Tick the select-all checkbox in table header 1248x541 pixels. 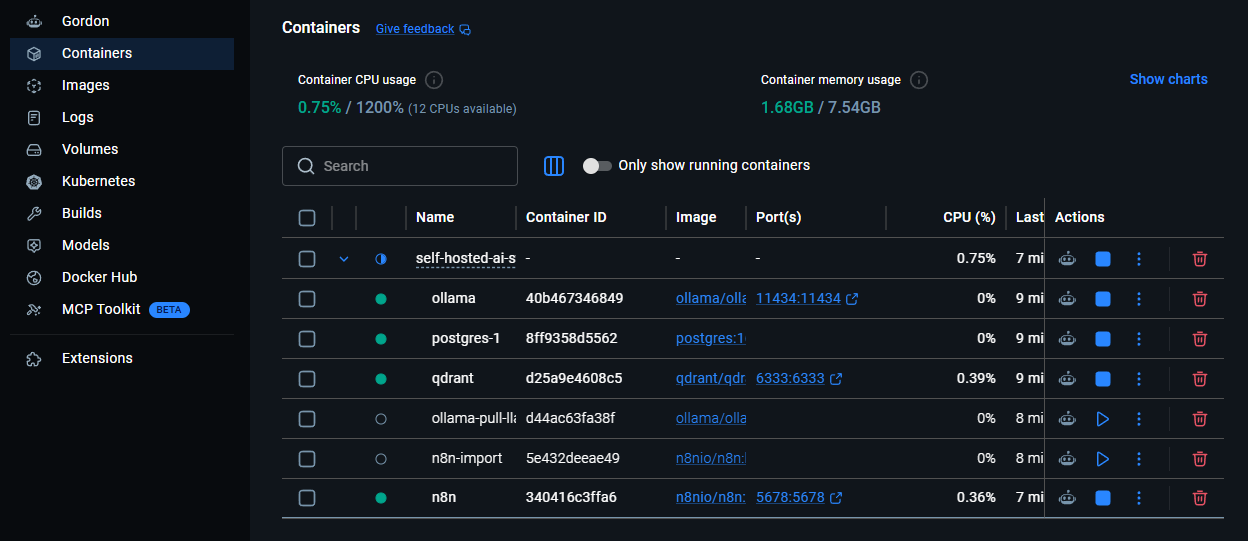pos(307,218)
